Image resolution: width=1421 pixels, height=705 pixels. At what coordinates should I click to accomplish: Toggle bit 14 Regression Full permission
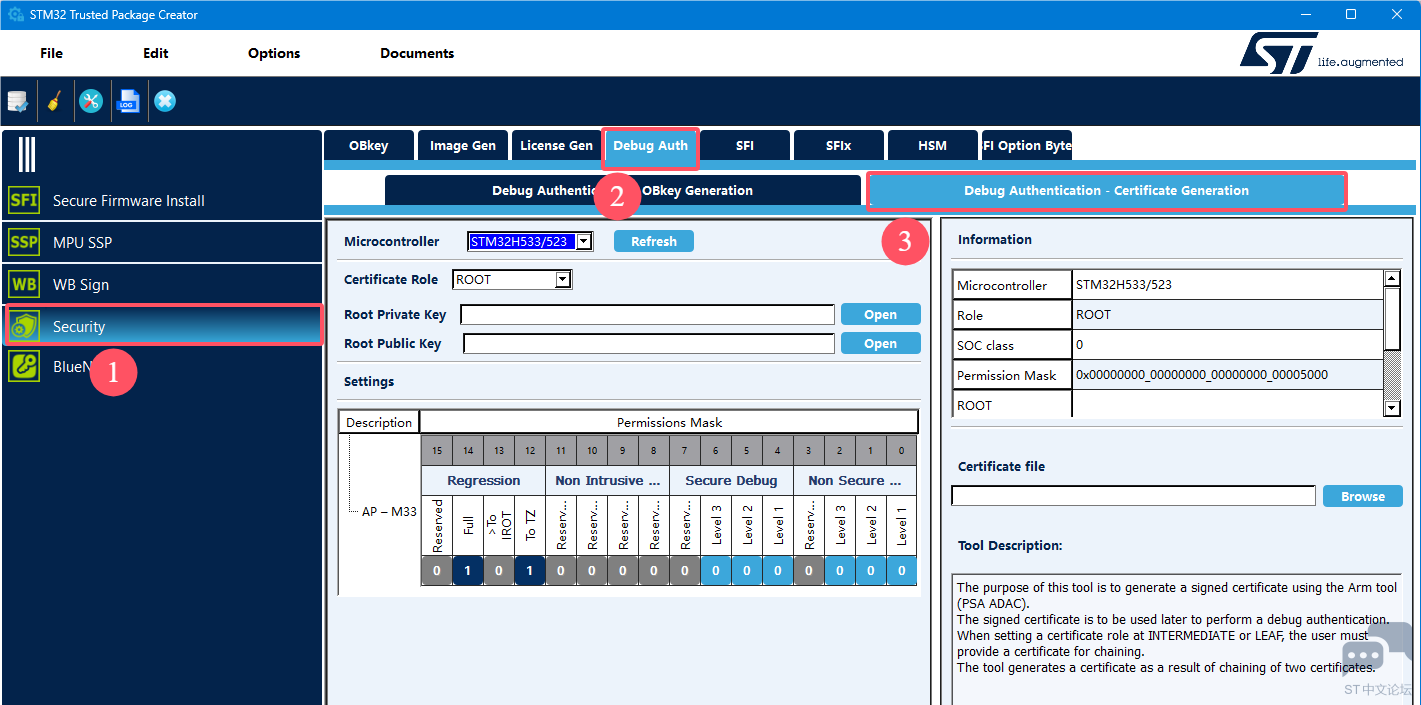click(x=468, y=571)
